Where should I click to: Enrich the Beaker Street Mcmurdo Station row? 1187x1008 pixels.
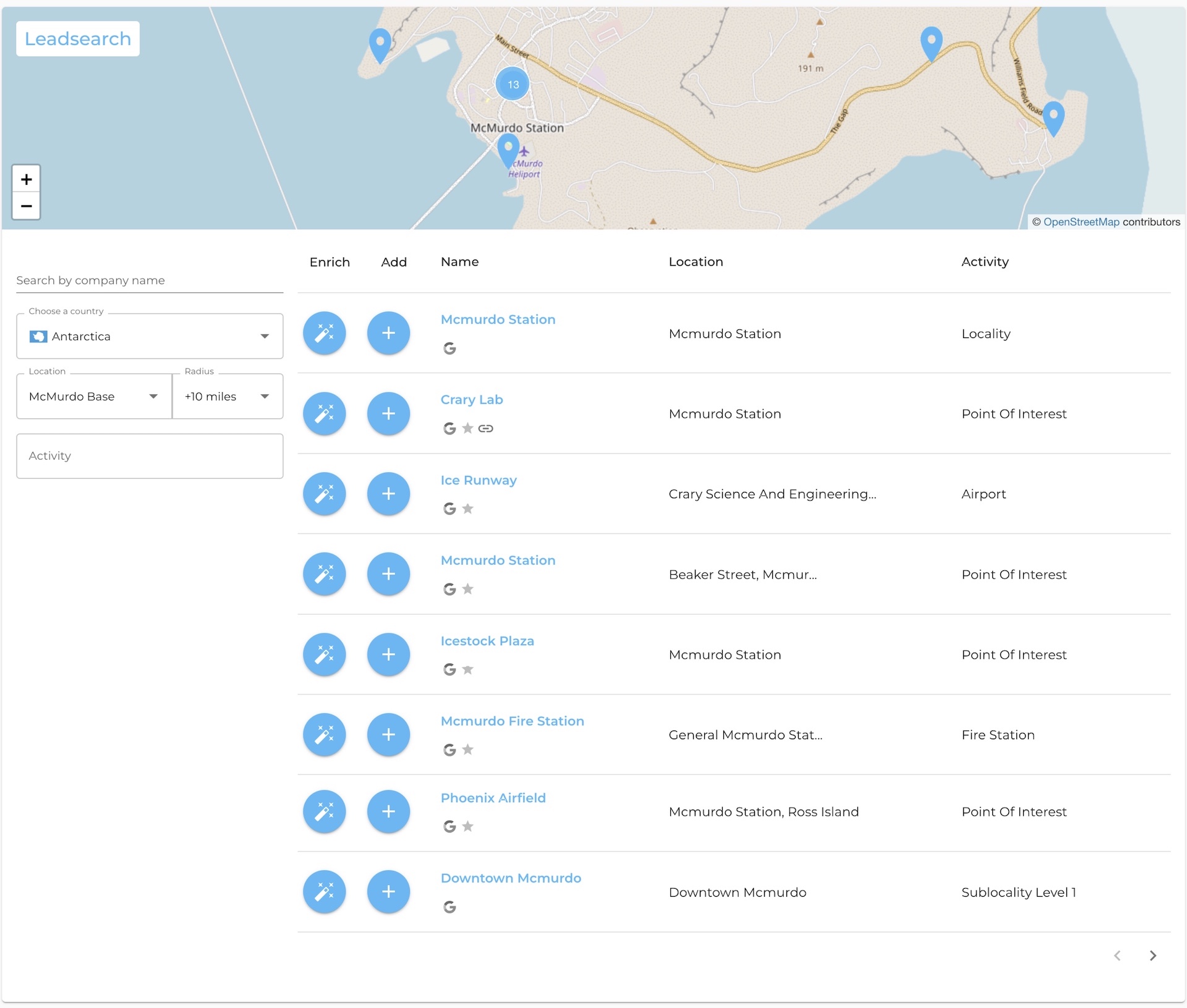[x=324, y=574]
